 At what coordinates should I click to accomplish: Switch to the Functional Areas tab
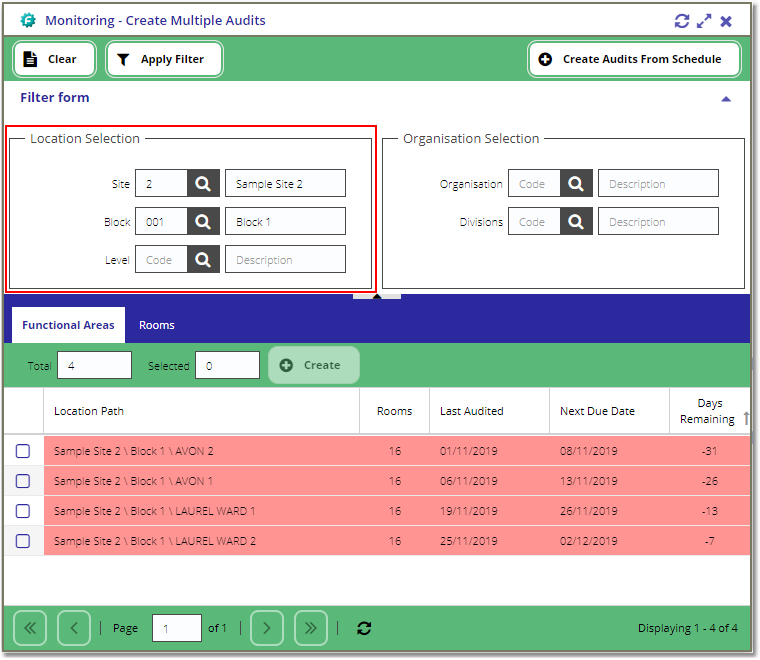(x=68, y=325)
